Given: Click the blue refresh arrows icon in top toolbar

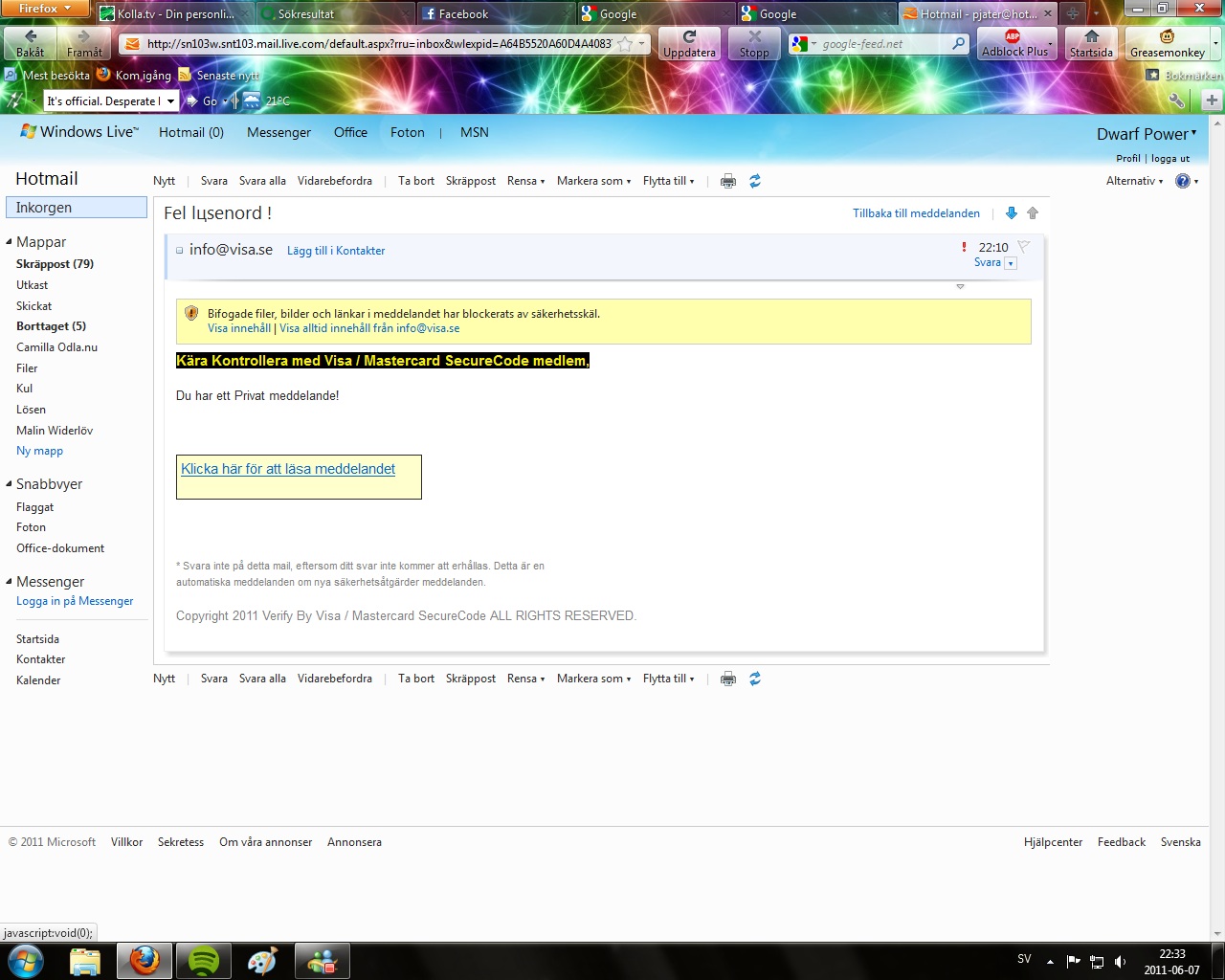Looking at the screenshot, I should click(755, 181).
